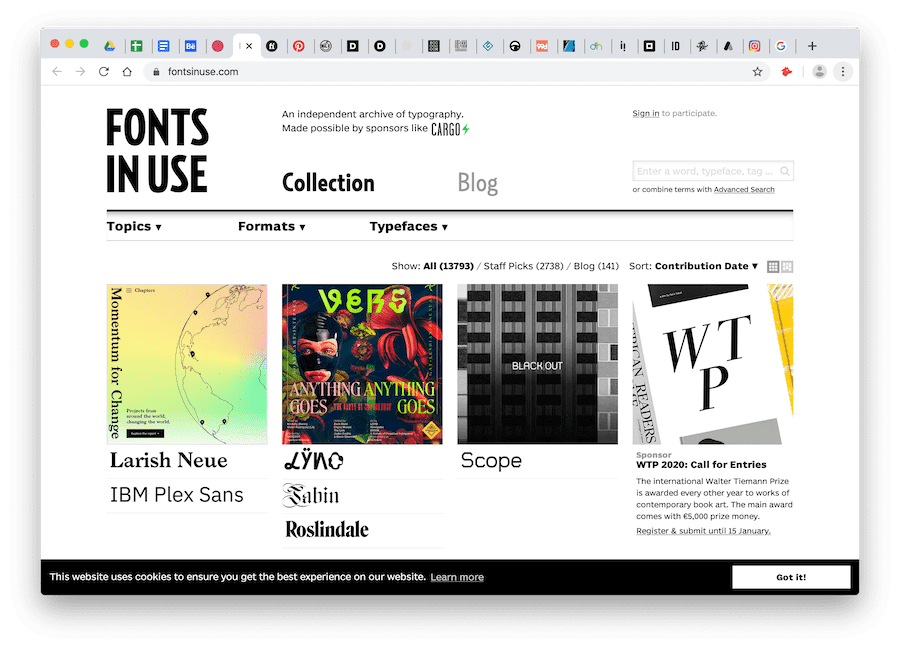This screenshot has width=900, height=649.
Task: Click the Fonts In Use logo
Action: (157, 150)
